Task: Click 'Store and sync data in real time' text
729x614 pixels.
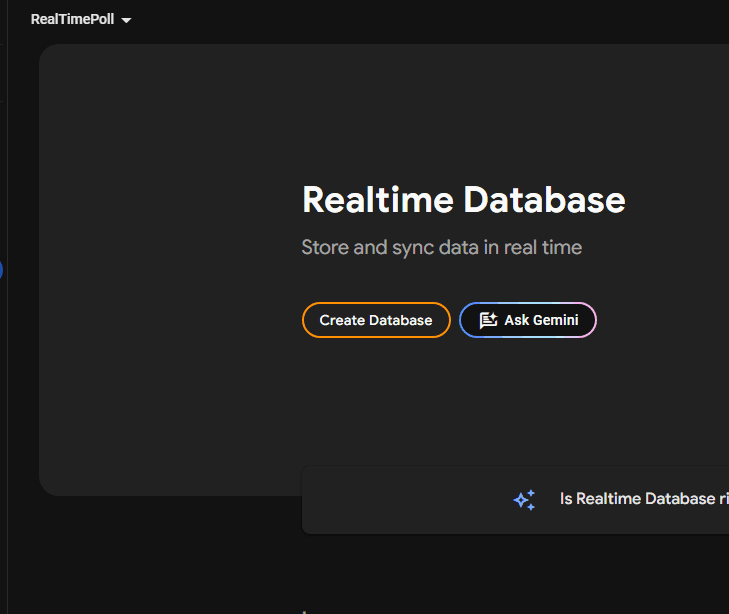Action: [x=442, y=248]
